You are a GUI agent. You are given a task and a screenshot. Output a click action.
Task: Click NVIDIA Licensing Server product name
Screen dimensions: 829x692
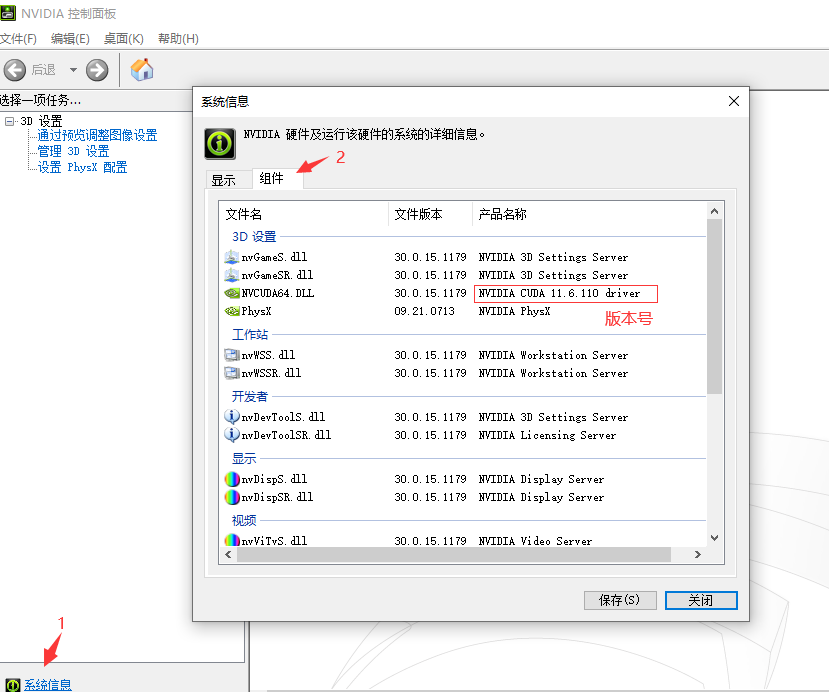547,435
